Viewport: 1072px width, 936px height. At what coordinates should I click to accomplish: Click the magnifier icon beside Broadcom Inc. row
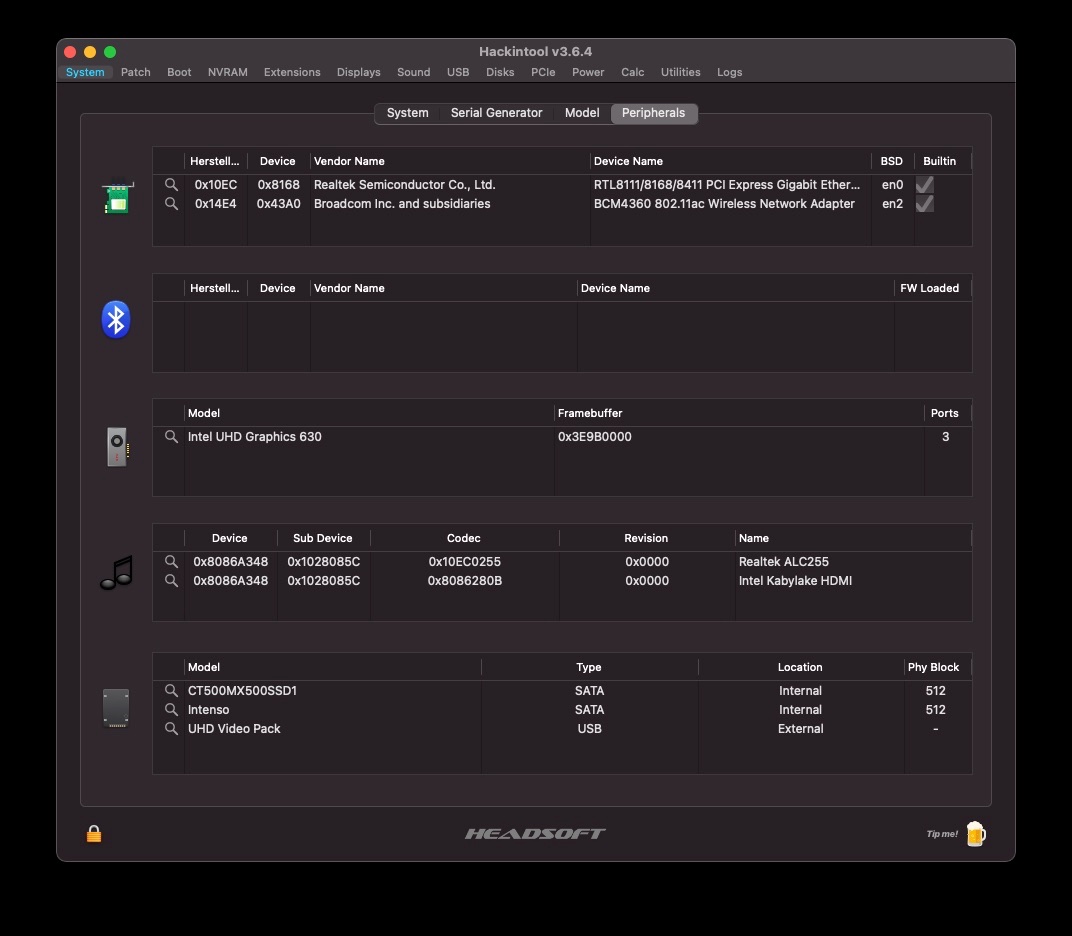(x=171, y=204)
